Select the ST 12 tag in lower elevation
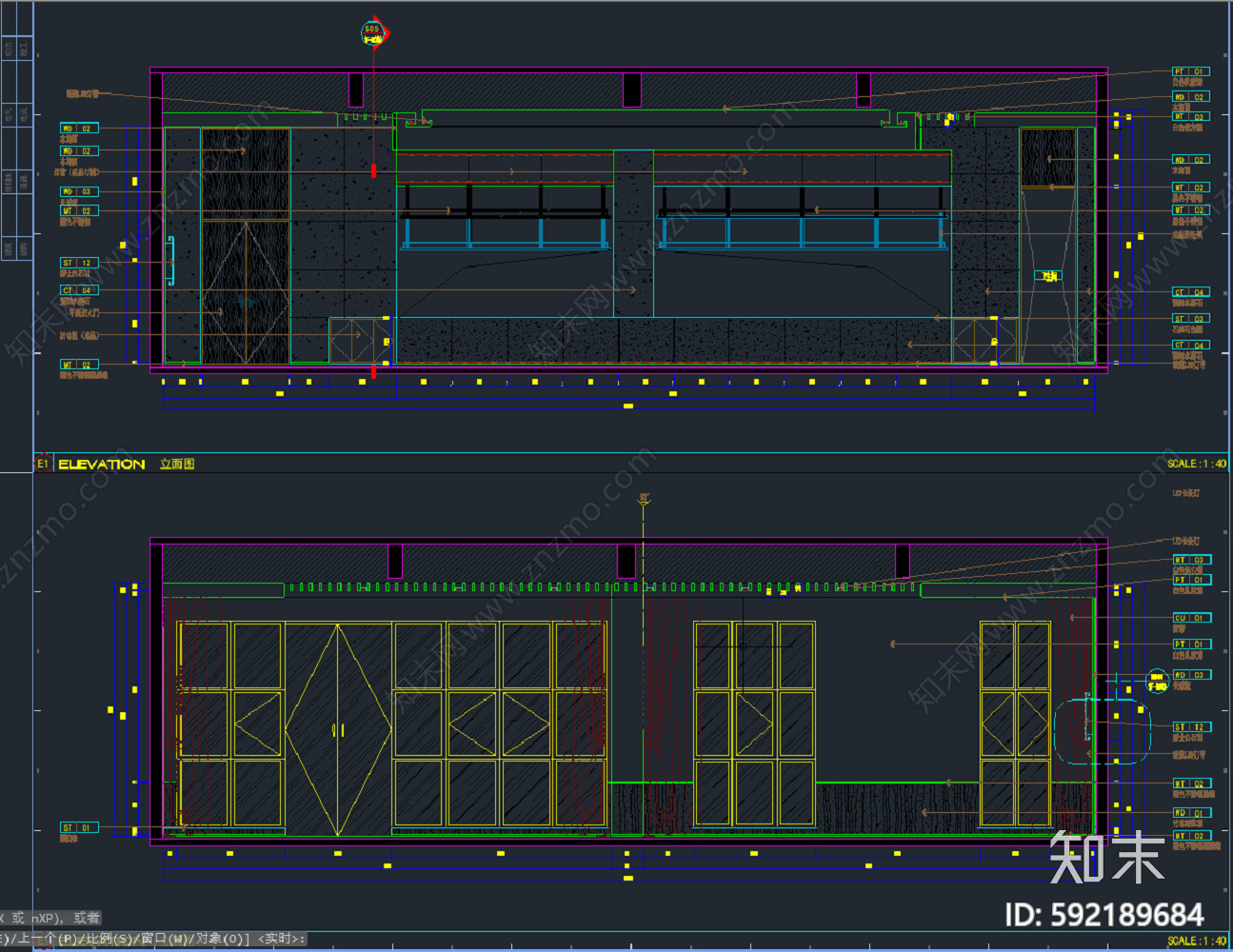 pos(1190,726)
